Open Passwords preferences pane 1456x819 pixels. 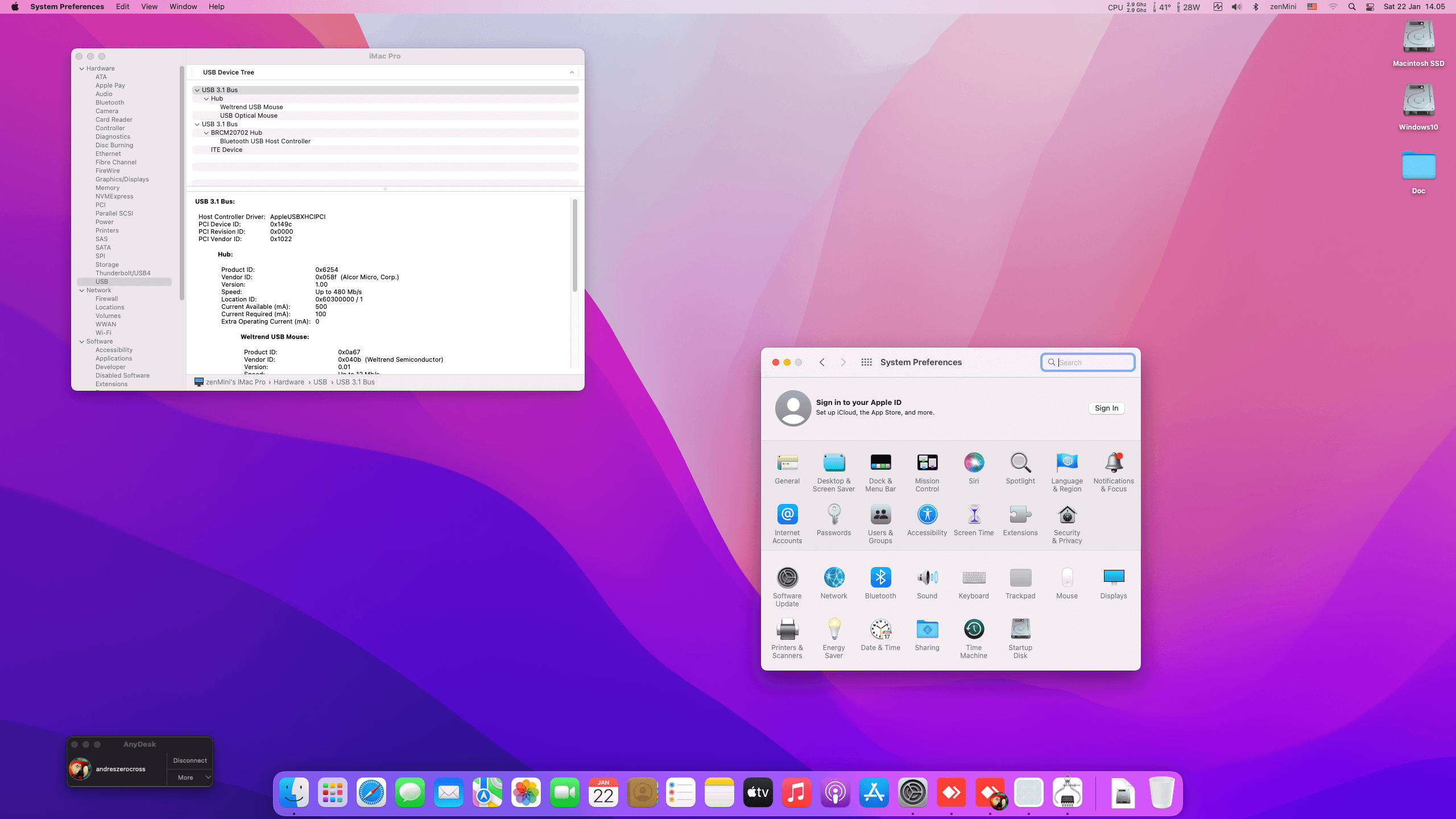tap(834, 520)
